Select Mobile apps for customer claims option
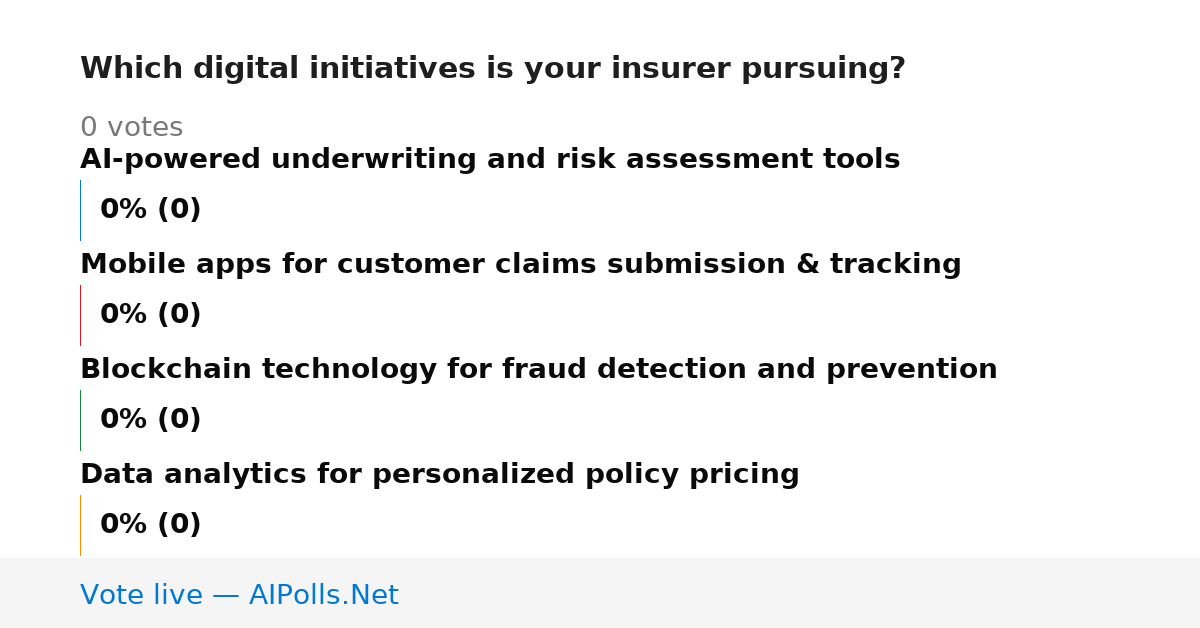The height and width of the screenshot is (628, 1200). [x=520, y=265]
